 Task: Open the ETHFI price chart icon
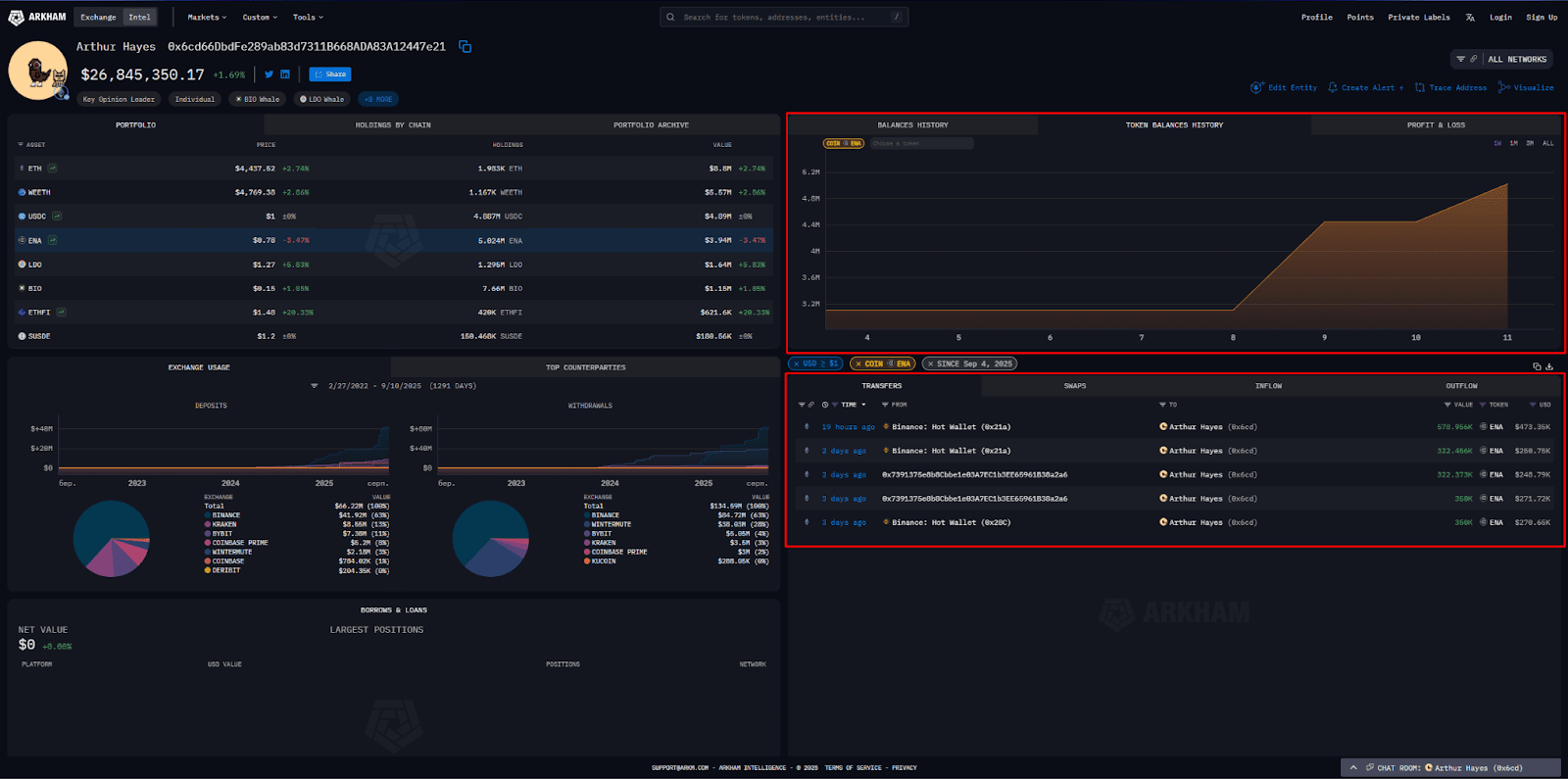click(x=61, y=312)
